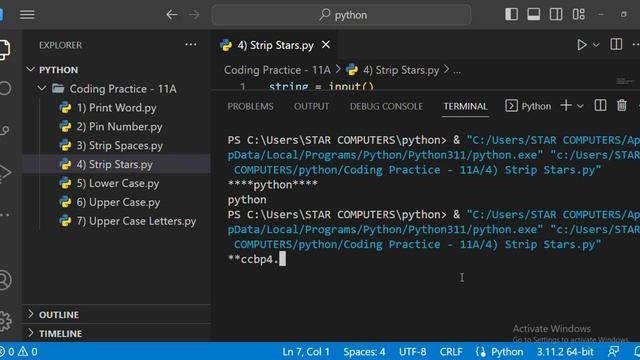Split the terminal panel
This screenshot has width=640, height=360.
[x=600, y=106]
